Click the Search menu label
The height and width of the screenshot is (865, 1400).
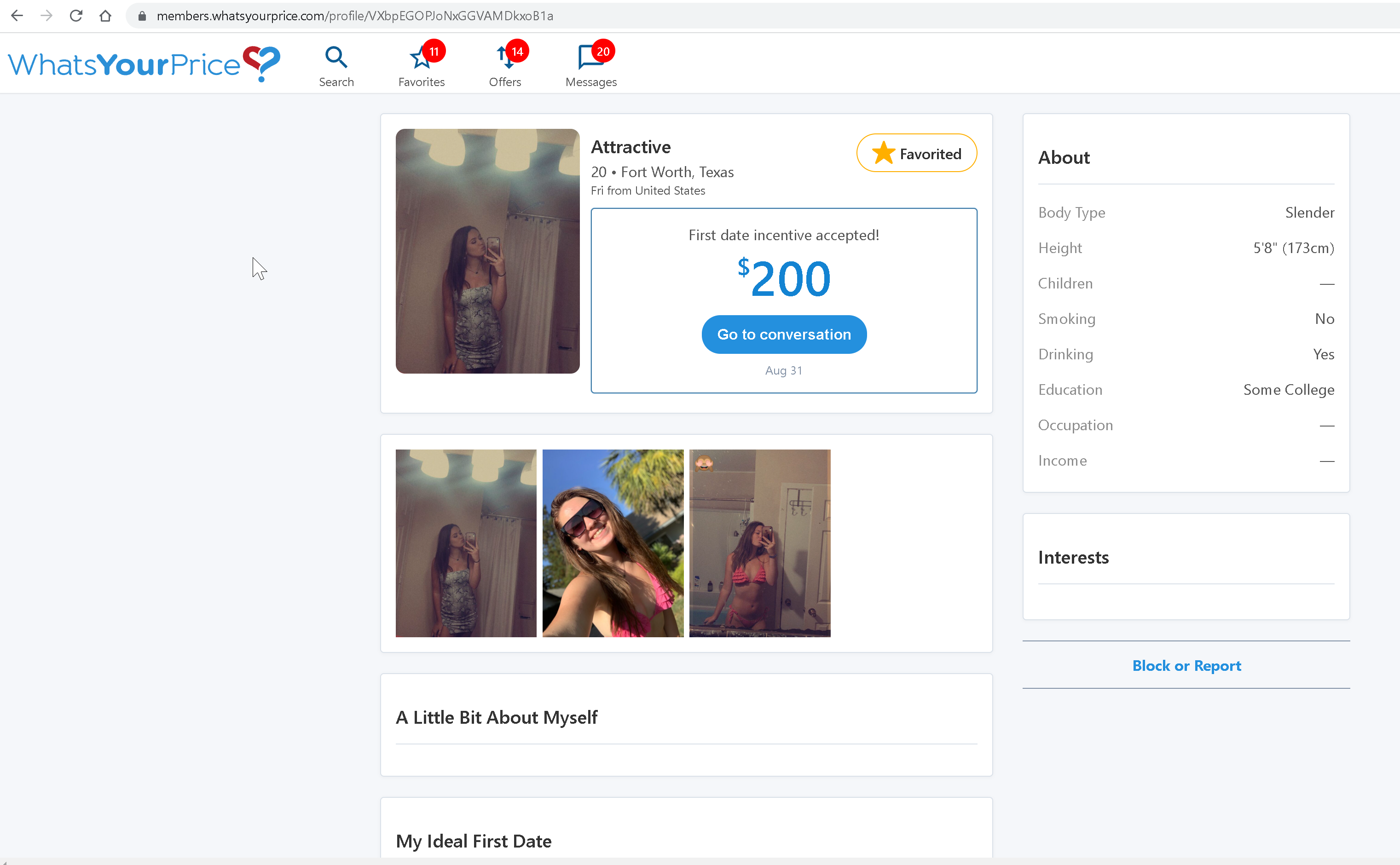[336, 82]
